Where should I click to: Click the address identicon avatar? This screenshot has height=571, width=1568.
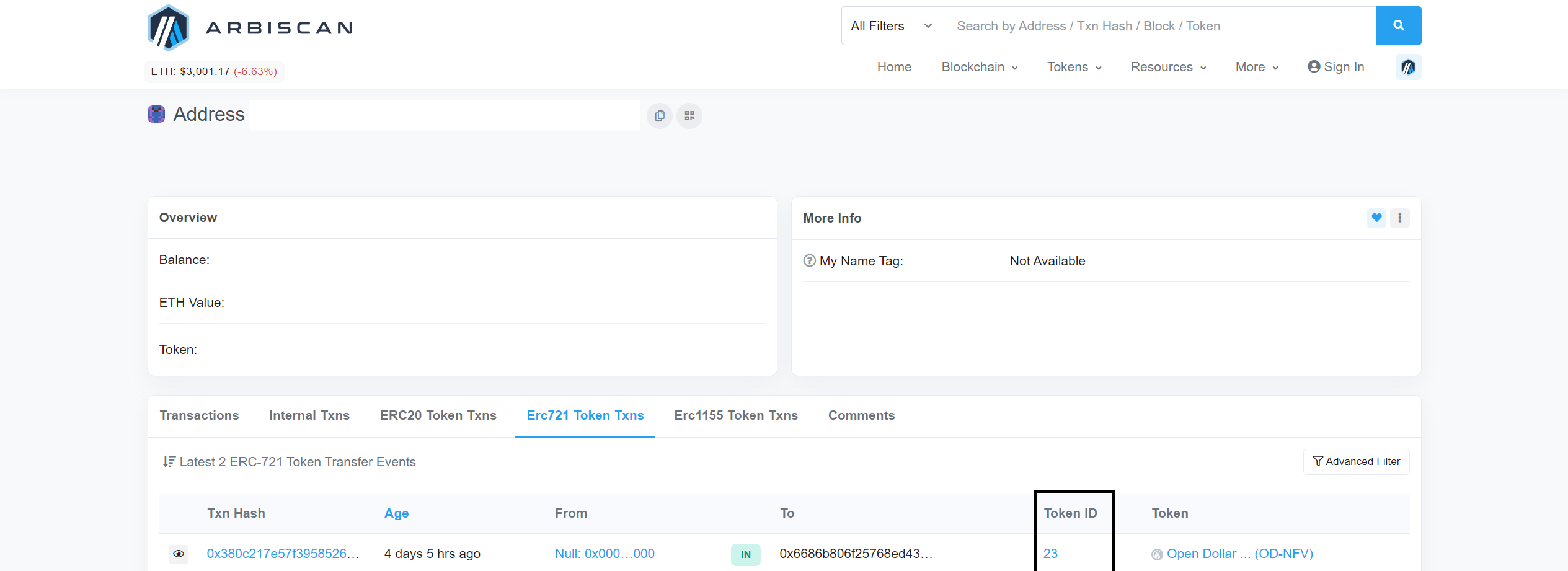[156, 114]
